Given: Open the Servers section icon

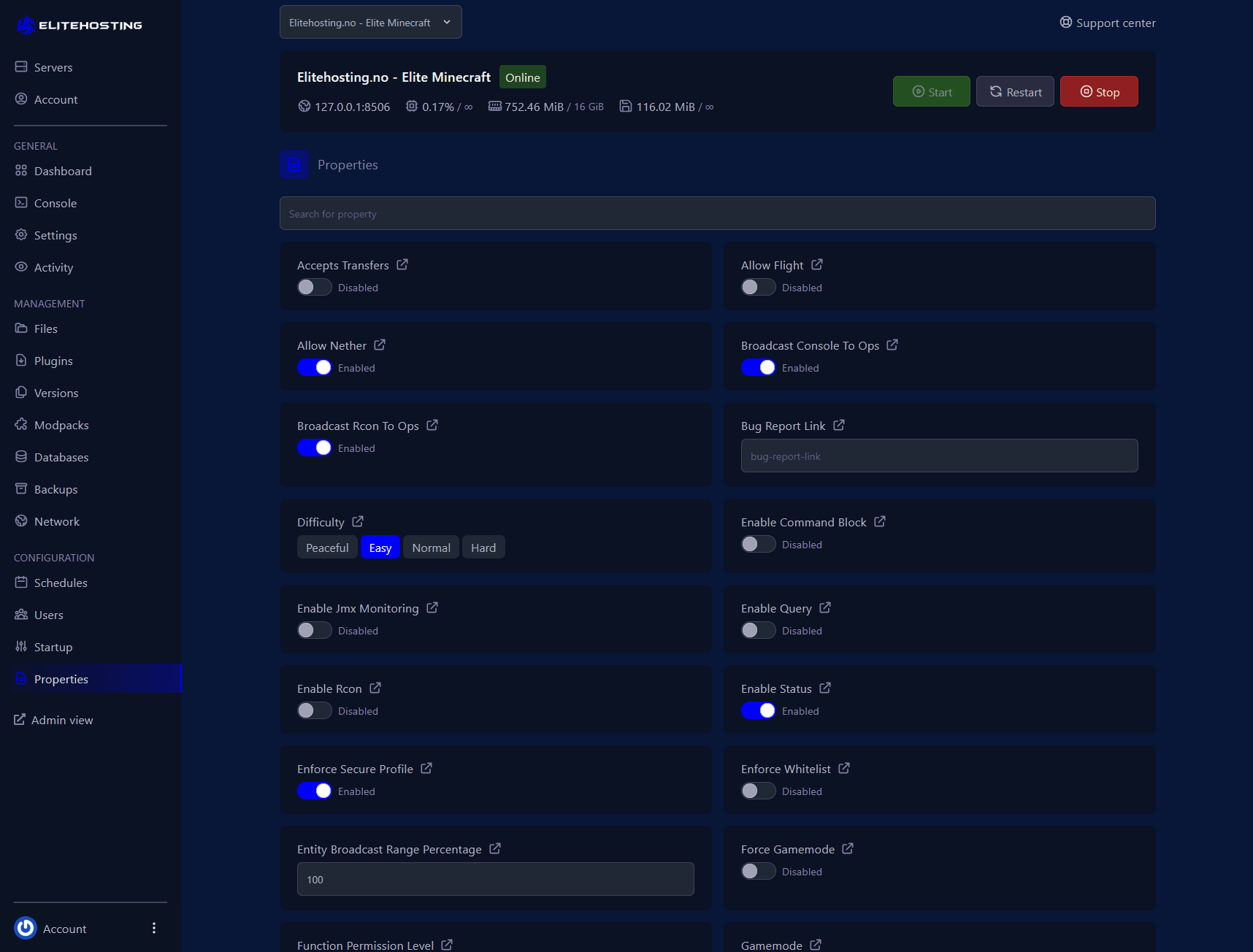Looking at the screenshot, I should pyautogui.click(x=22, y=66).
